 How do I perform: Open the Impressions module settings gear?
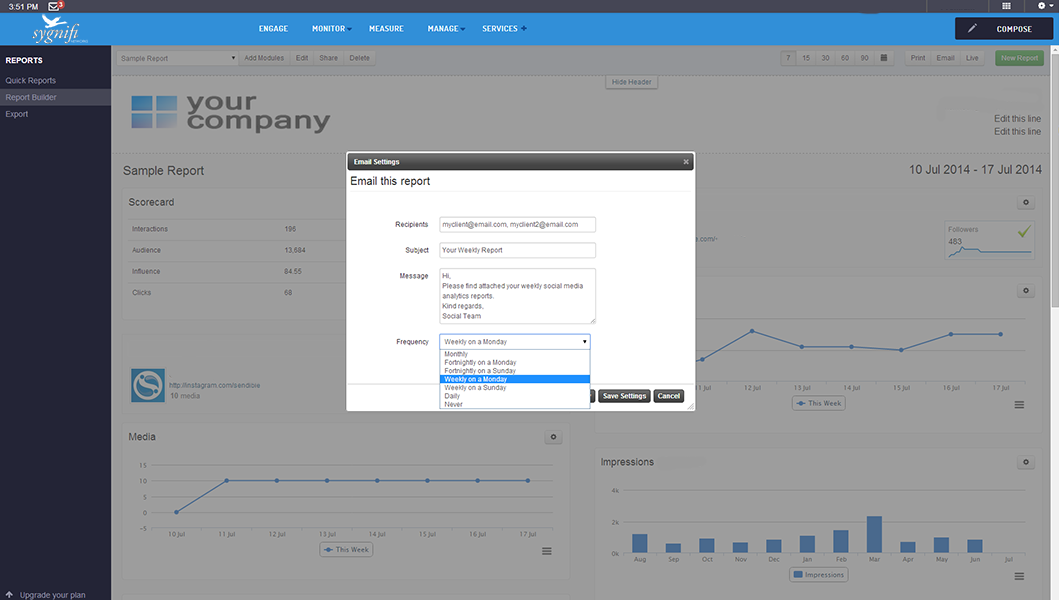click(1024, 462)
